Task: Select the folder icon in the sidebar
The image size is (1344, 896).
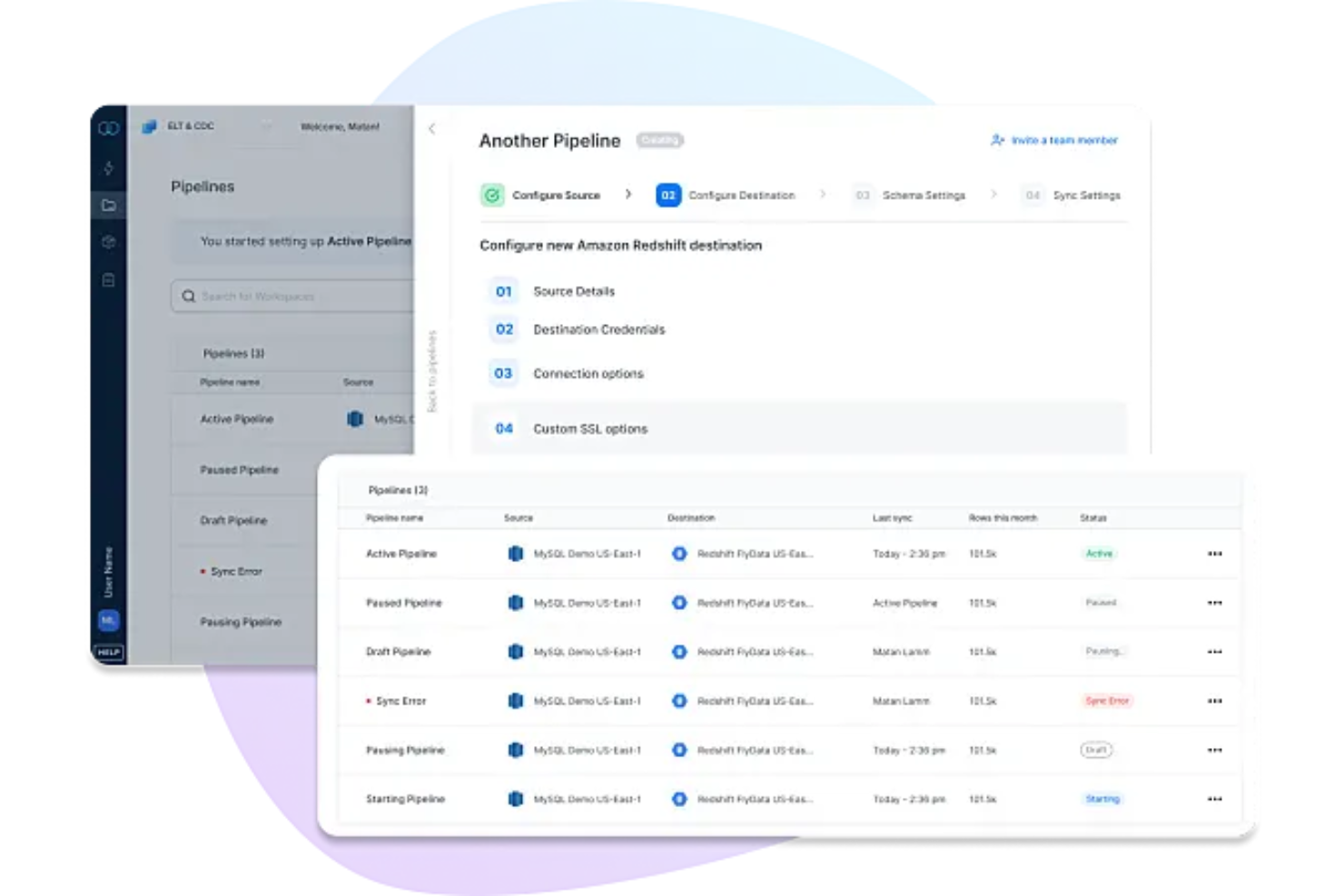Action: point(109,205)
